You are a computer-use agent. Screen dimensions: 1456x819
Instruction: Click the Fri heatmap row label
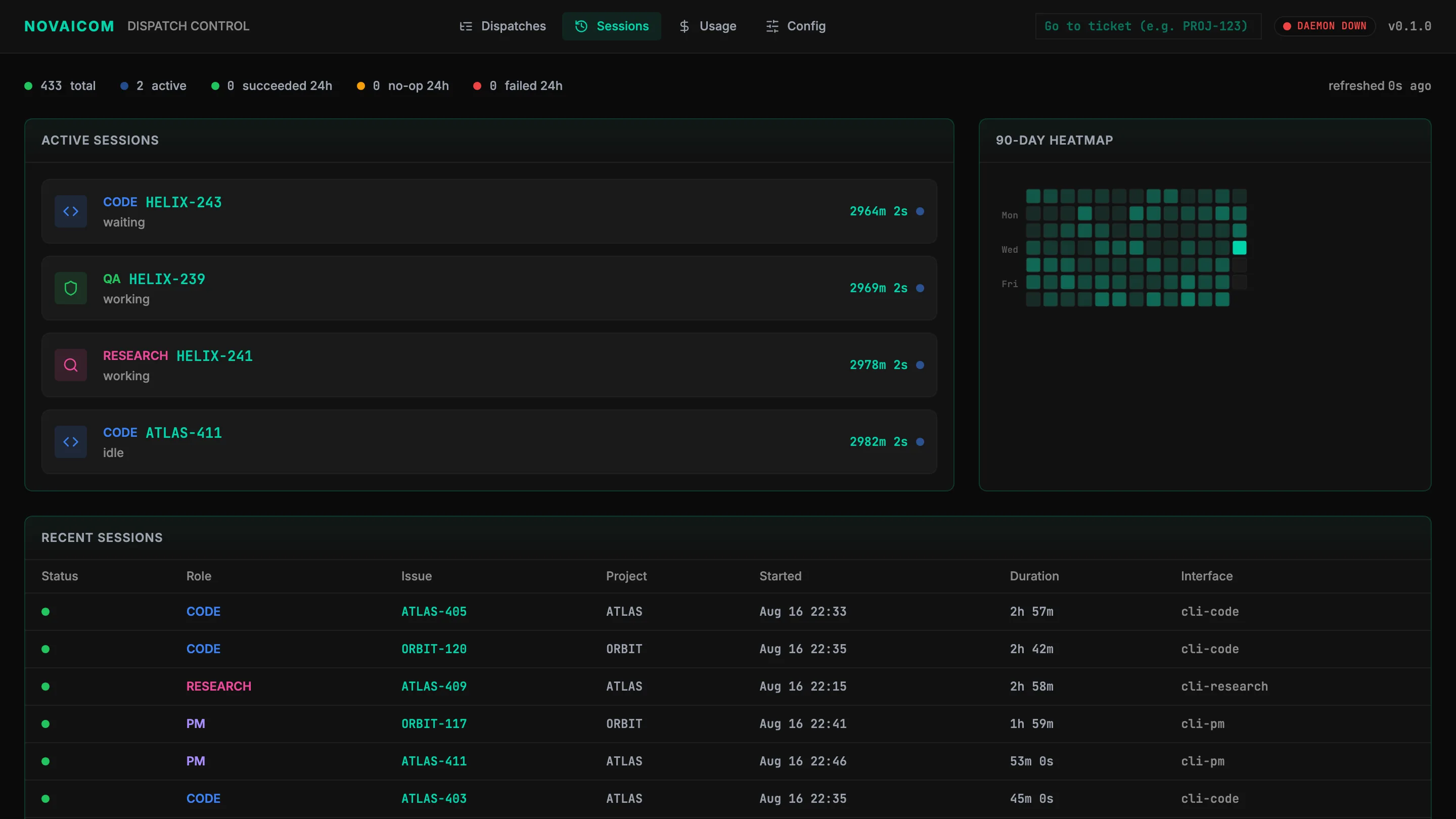(x=1010, y=284)
